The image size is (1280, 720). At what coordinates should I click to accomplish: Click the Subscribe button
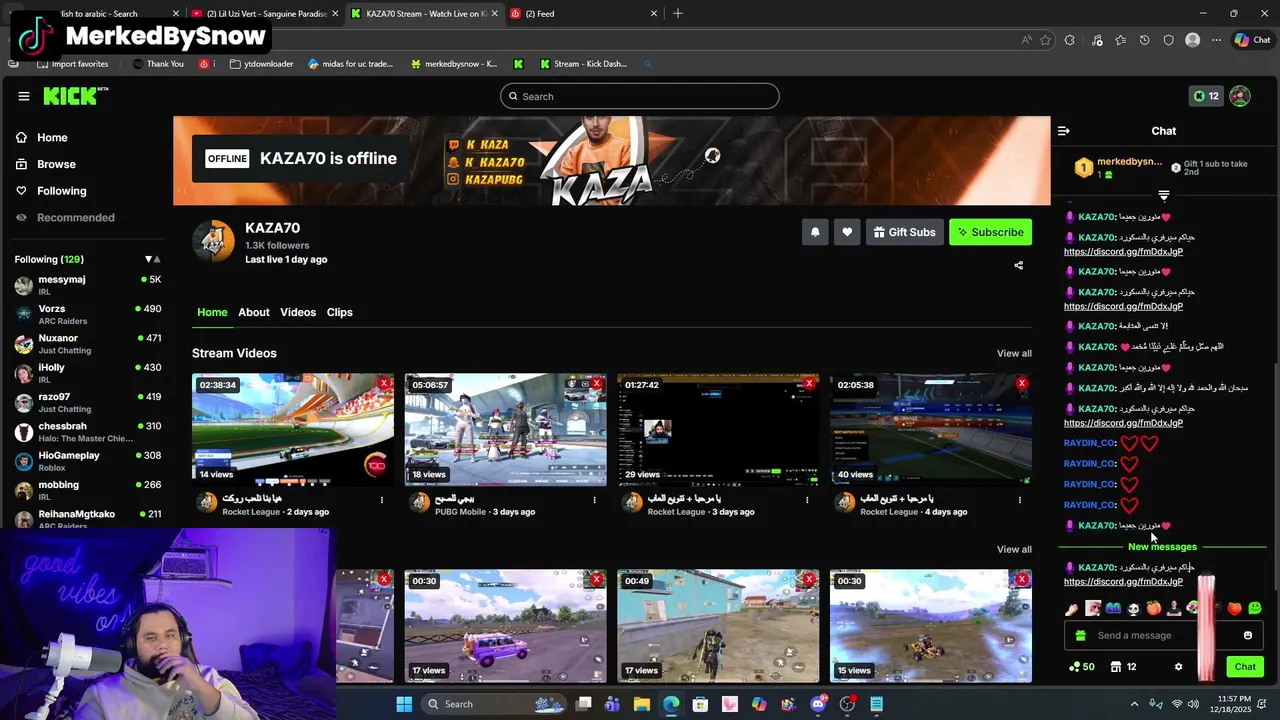point(990,232)
